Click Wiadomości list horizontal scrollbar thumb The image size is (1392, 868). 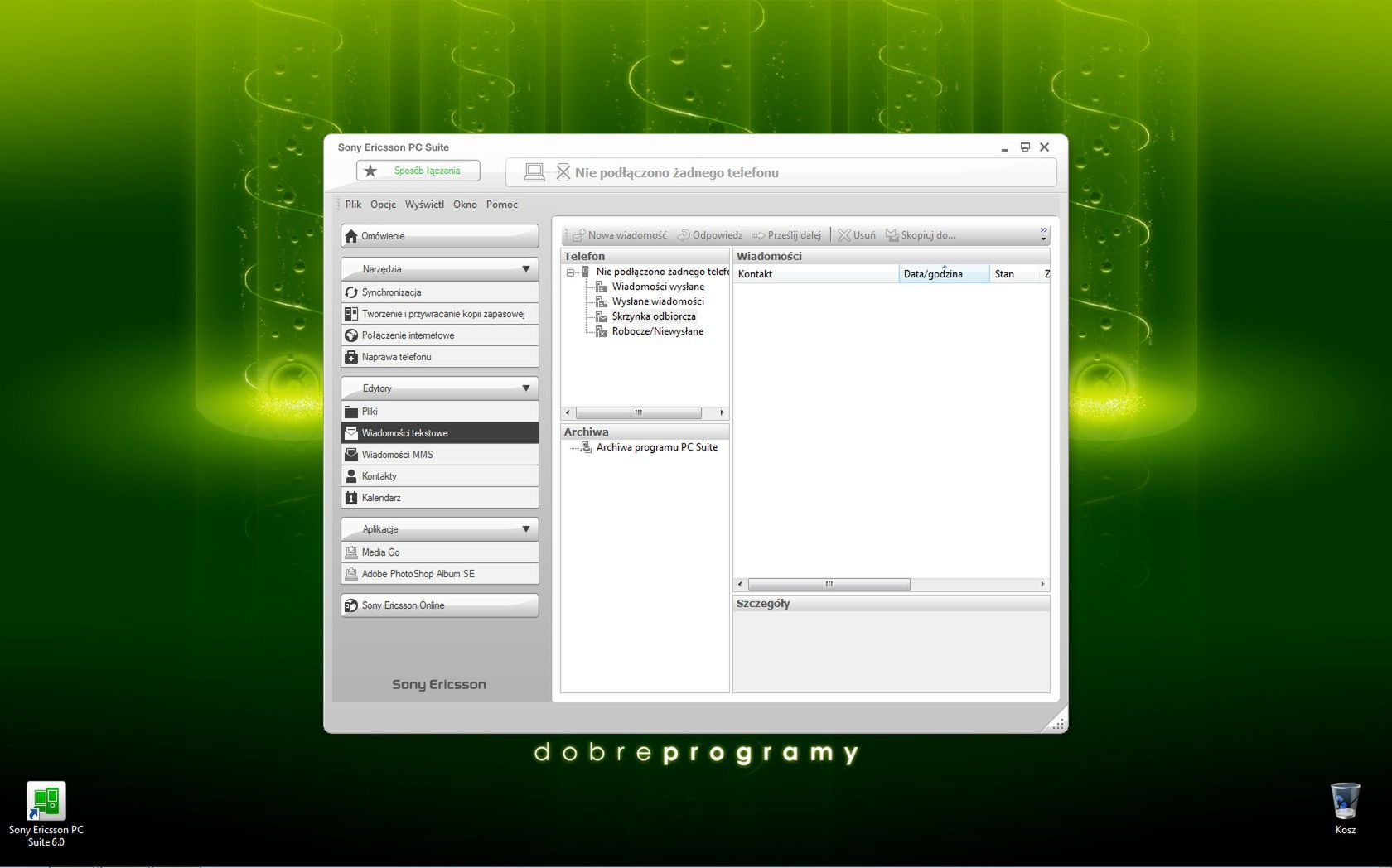(829, 585)
